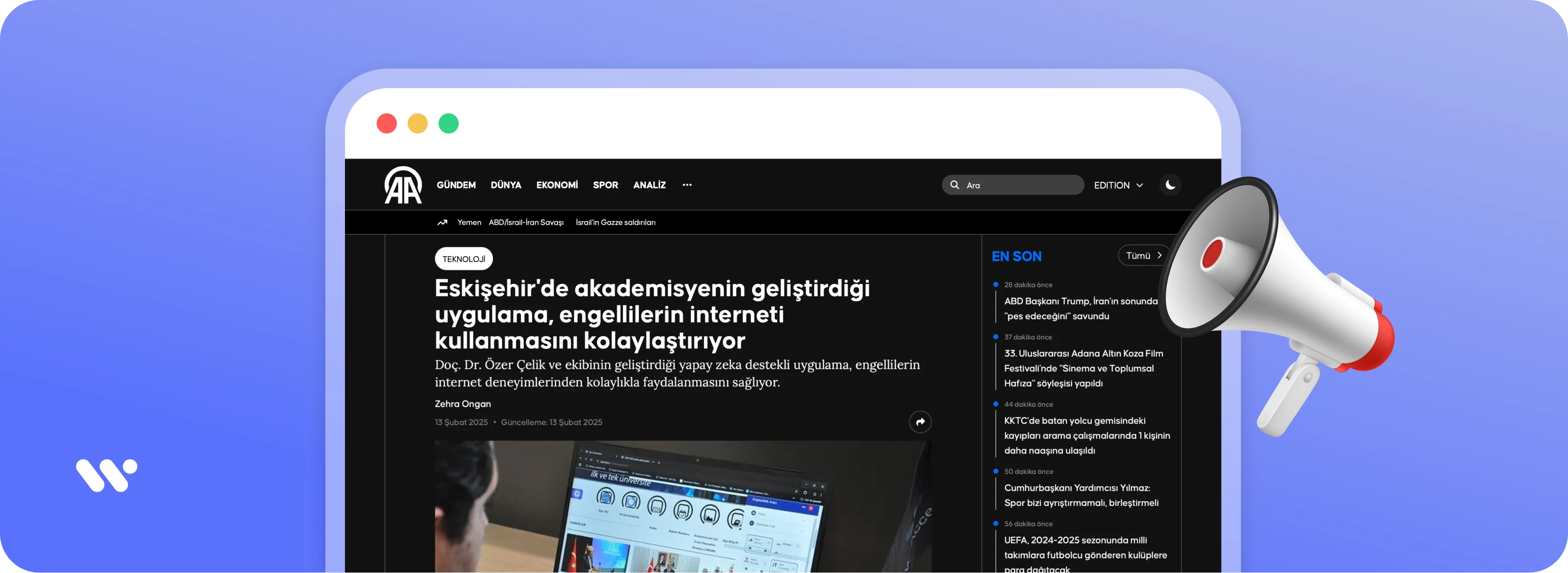The image size is (1568, 573).
Task: Click the Doç. Dr. Özer Çelik summary text
Action: pos(677,373)
